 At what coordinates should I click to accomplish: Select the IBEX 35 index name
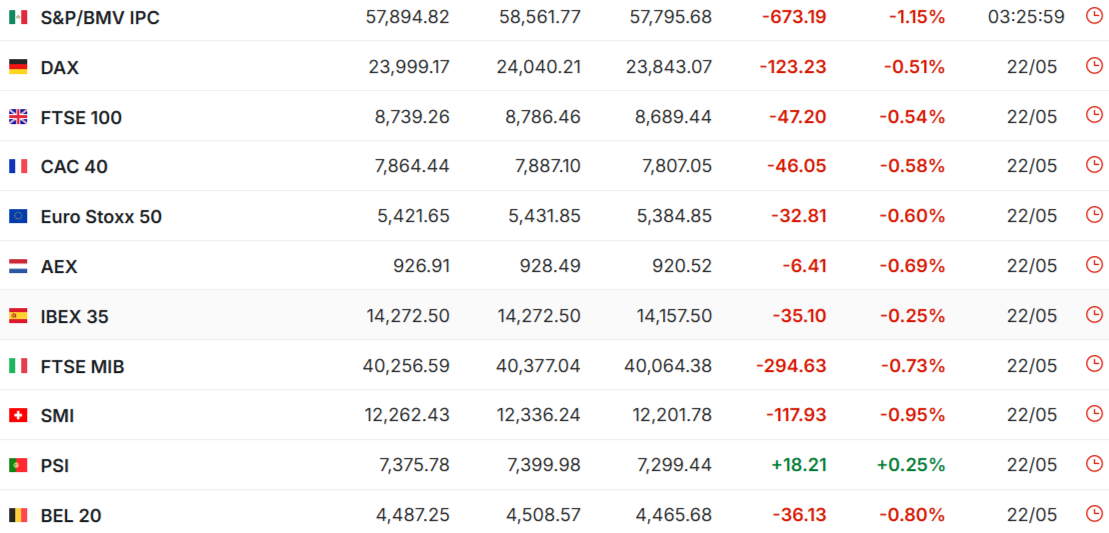tap(74, 317)
